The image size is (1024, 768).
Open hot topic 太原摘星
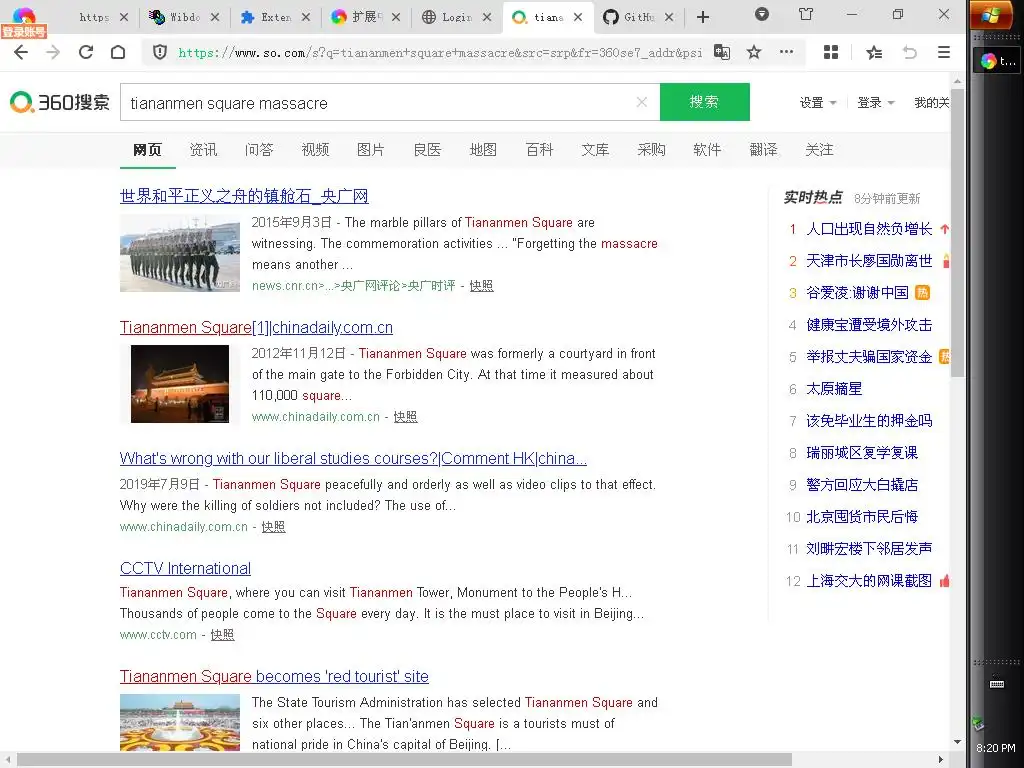[x=834, y=389]
